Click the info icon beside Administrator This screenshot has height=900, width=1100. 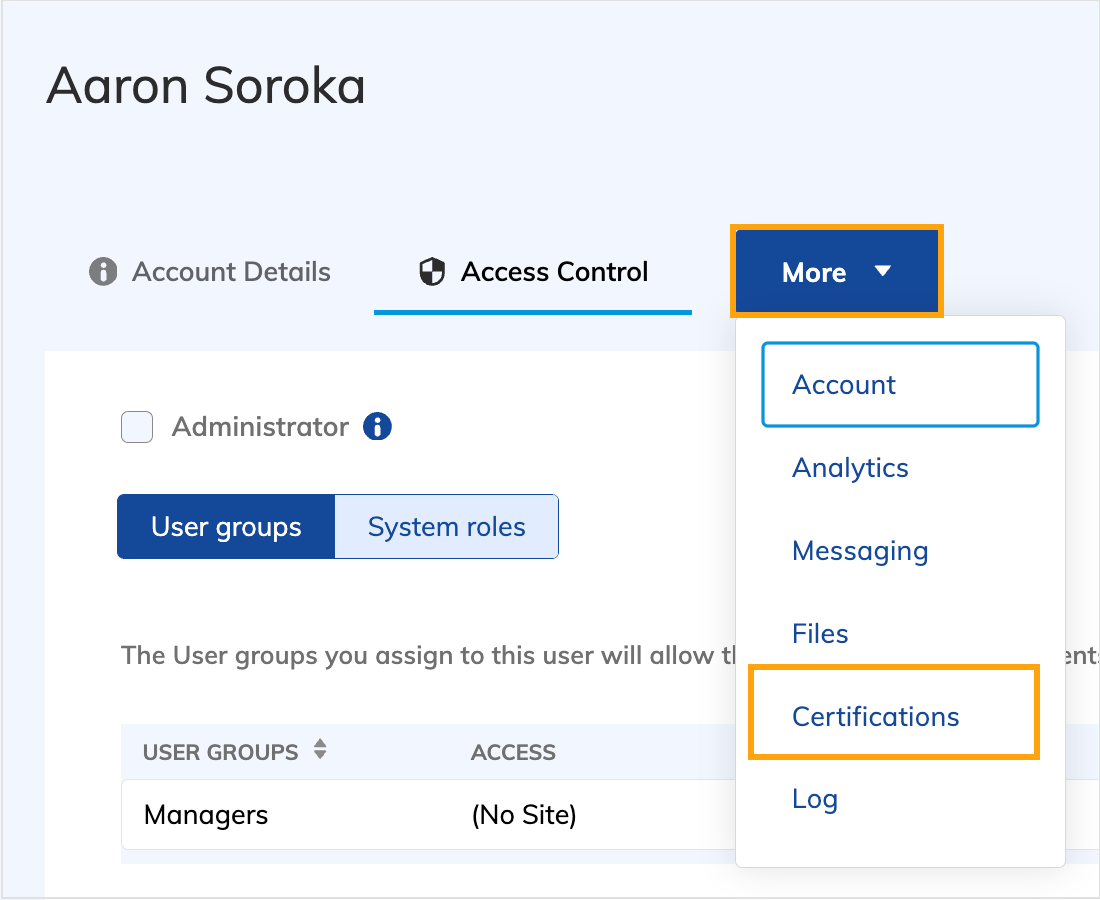pyautogui.click(x=377, y=427)
